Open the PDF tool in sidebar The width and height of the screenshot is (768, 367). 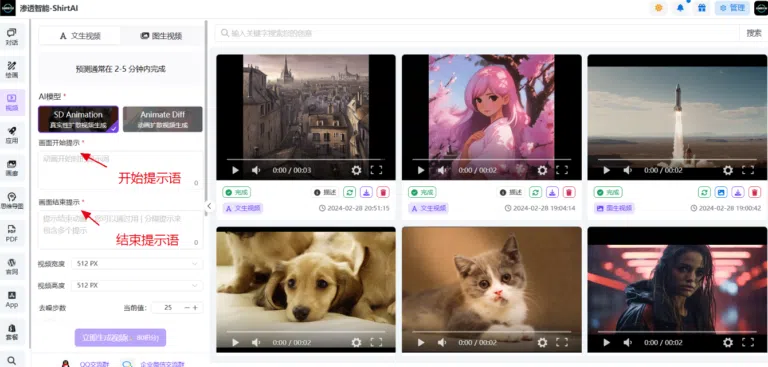click(12, 234)
